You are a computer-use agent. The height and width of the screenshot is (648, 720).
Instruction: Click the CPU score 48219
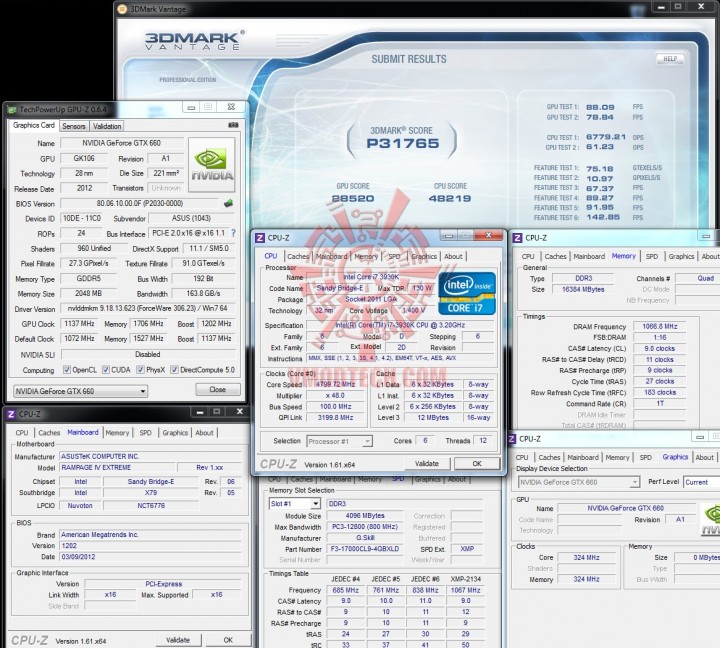[450, 198]
